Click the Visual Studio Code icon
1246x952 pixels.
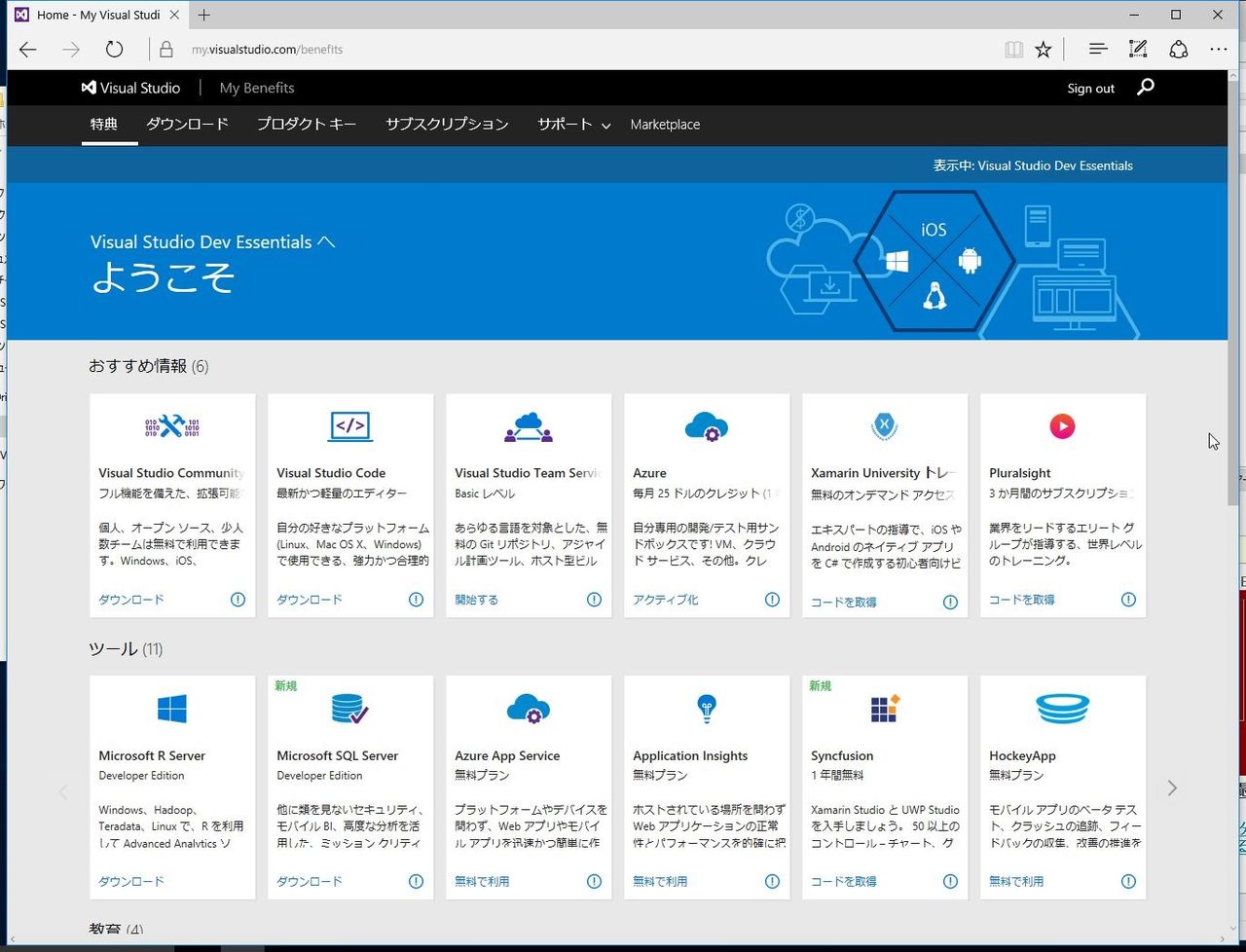(x=350, y=426)
